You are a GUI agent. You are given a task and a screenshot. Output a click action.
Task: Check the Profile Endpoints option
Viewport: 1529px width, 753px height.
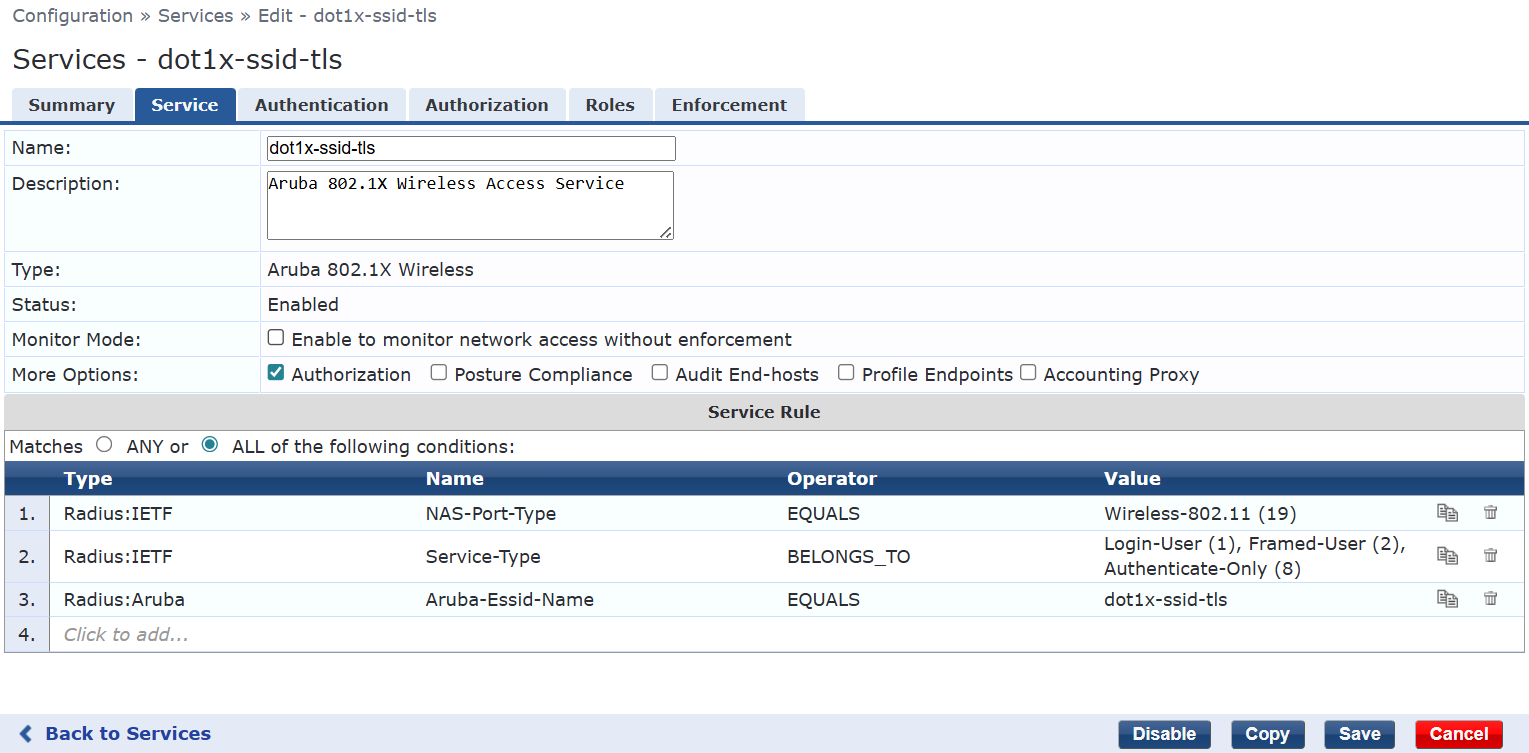point(846,373)
